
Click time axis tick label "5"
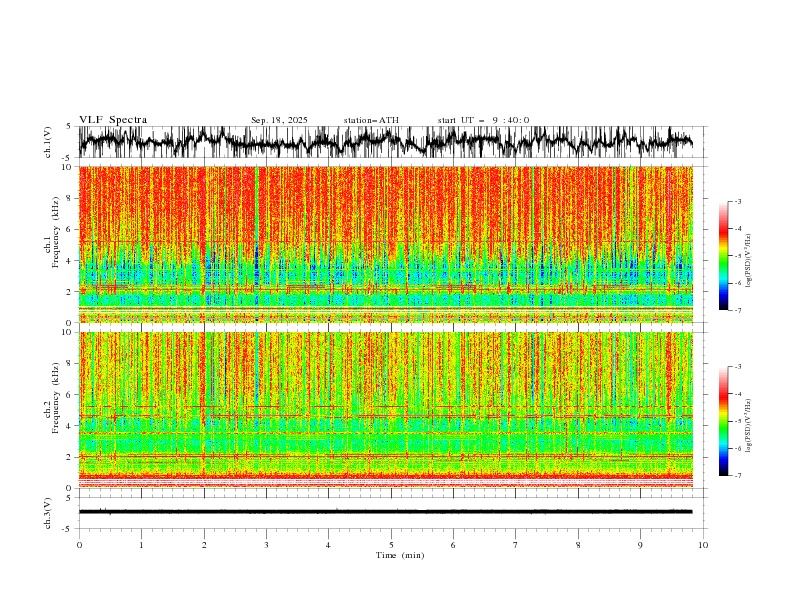[x=391, y=545]
